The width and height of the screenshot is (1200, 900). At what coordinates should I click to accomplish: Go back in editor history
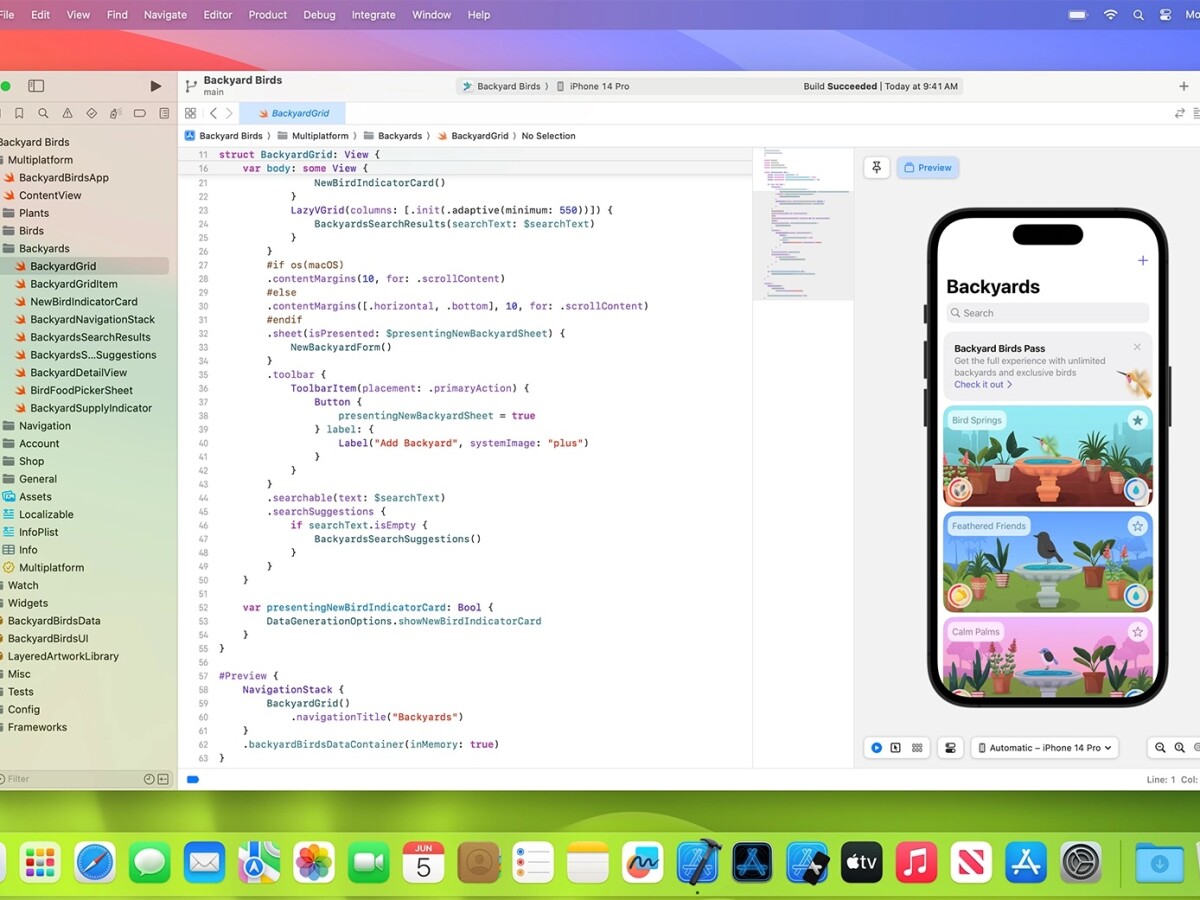213,114
